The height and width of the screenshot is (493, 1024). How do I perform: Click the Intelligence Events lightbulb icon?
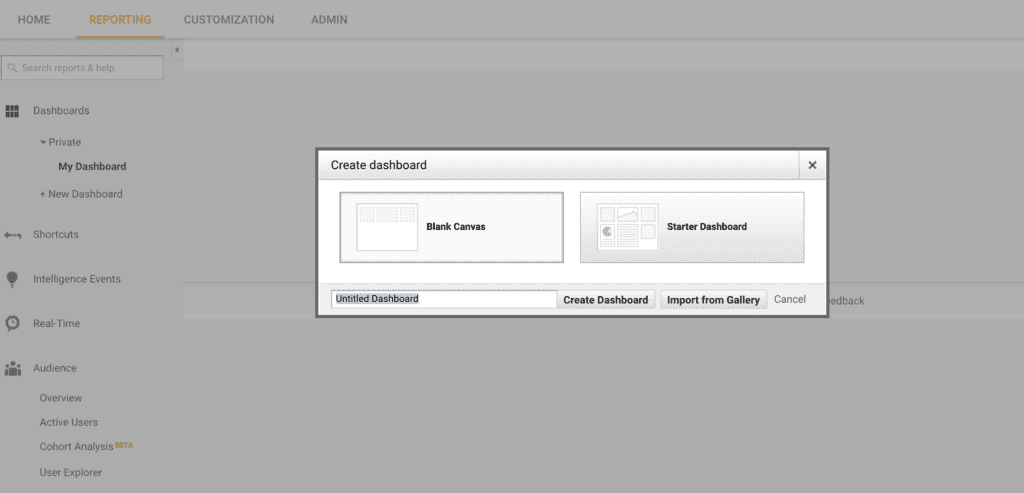[x=12, y=279]
